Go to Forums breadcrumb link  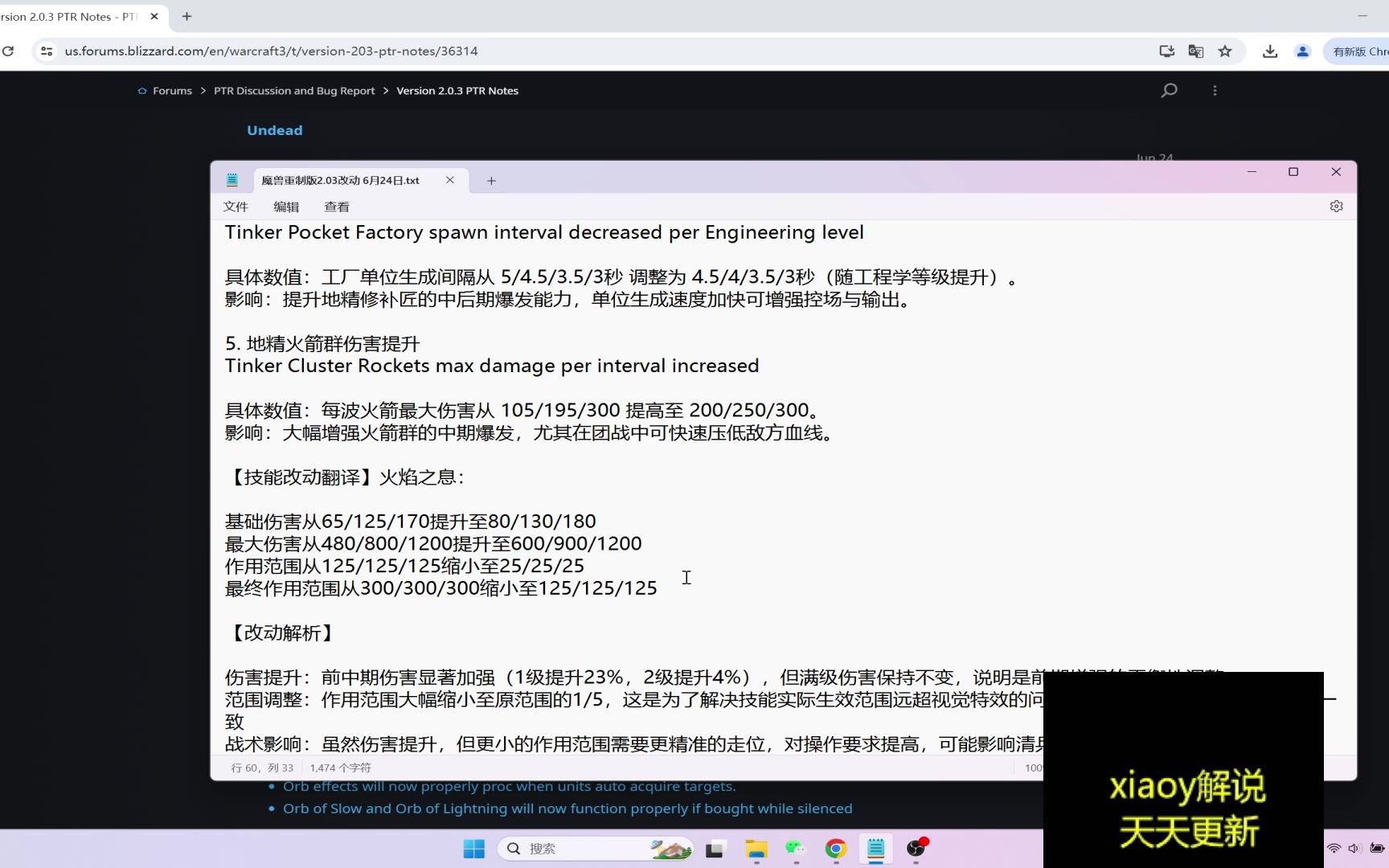pyautogui.click(x=172, y=91)
